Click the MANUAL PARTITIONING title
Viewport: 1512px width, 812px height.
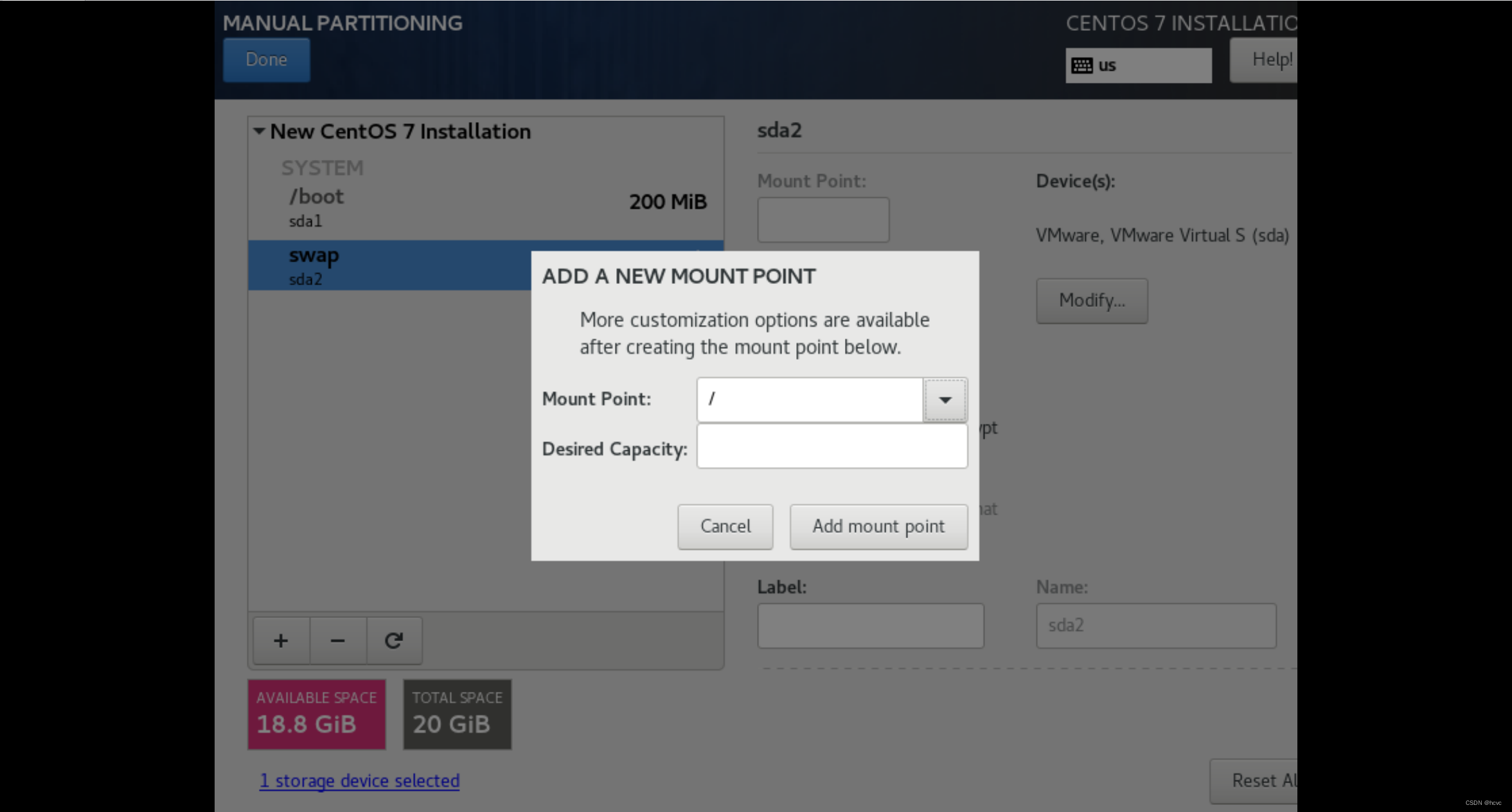(342, 23)
